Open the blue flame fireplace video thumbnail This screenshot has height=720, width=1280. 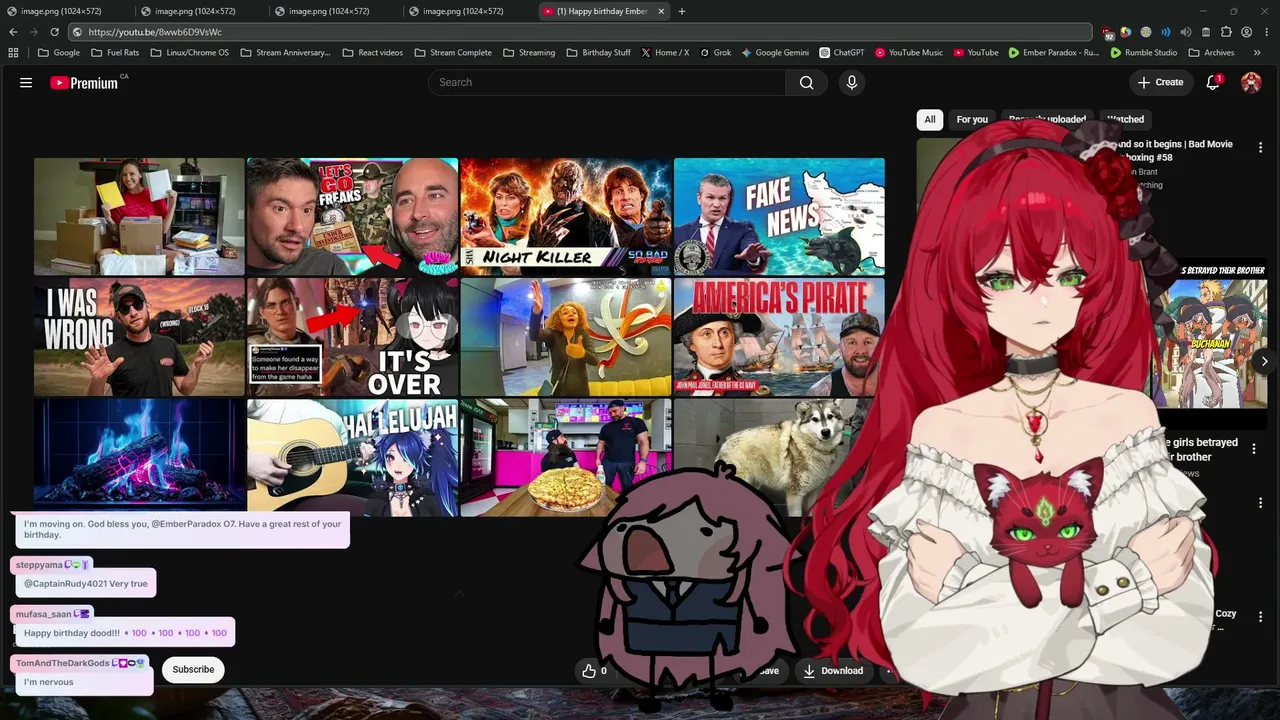point(139,454)
